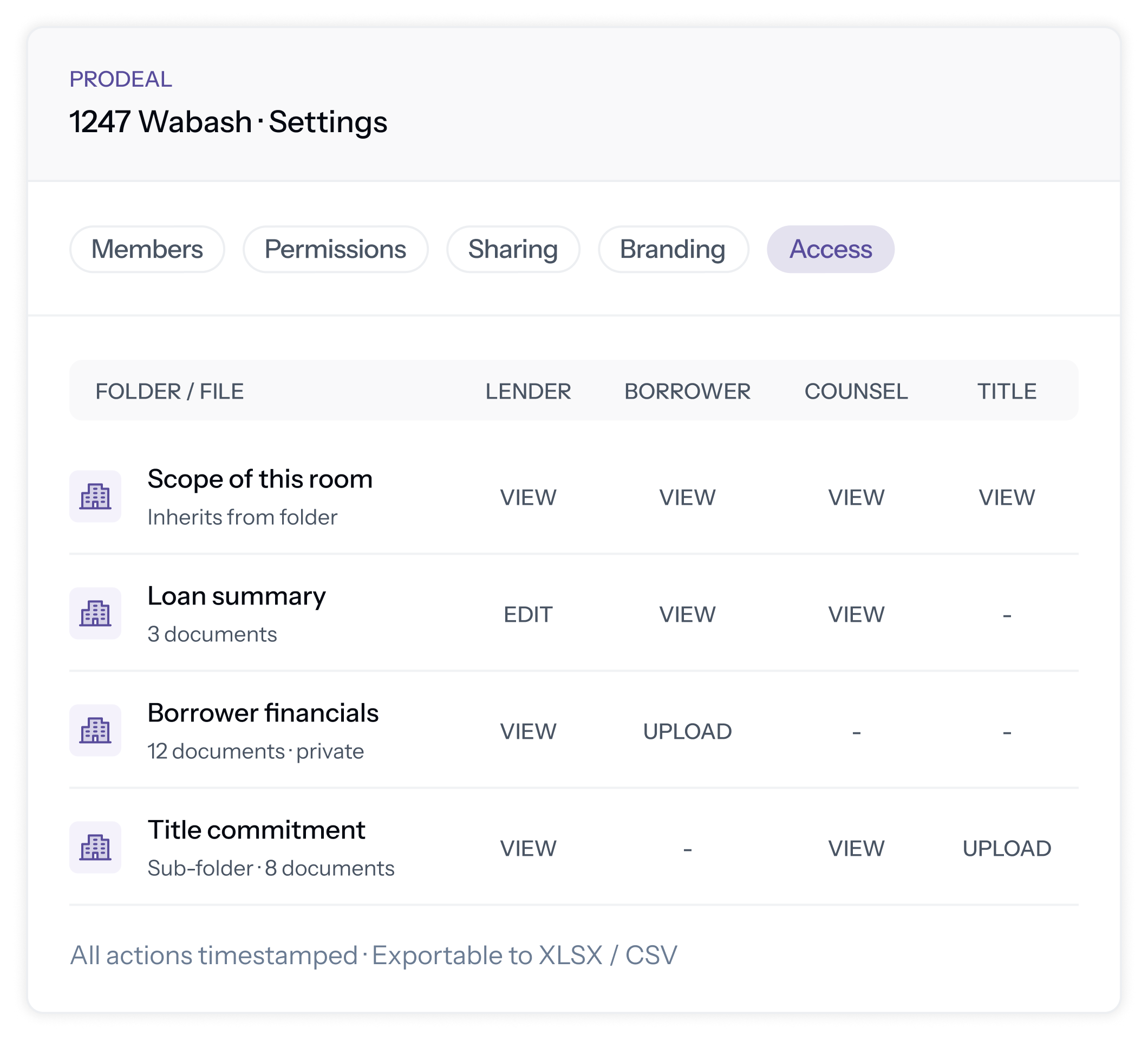Change Lender EDIT permission for Loan summary

coord(528,615)
